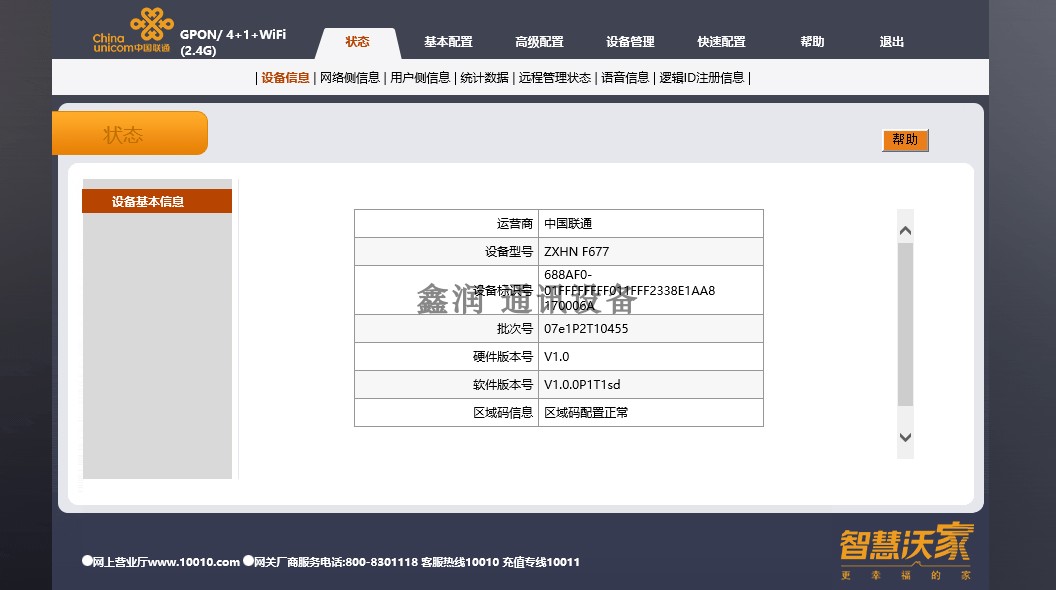Select 设备基本信息 in the sidebar
1056x590 pixels.
[x=157, y=201]
